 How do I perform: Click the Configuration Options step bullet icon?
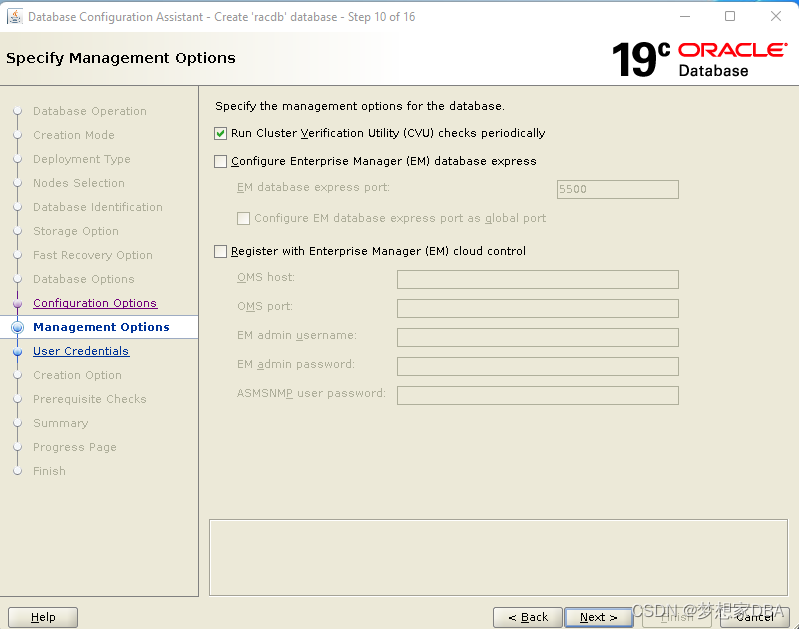[17, 303]
